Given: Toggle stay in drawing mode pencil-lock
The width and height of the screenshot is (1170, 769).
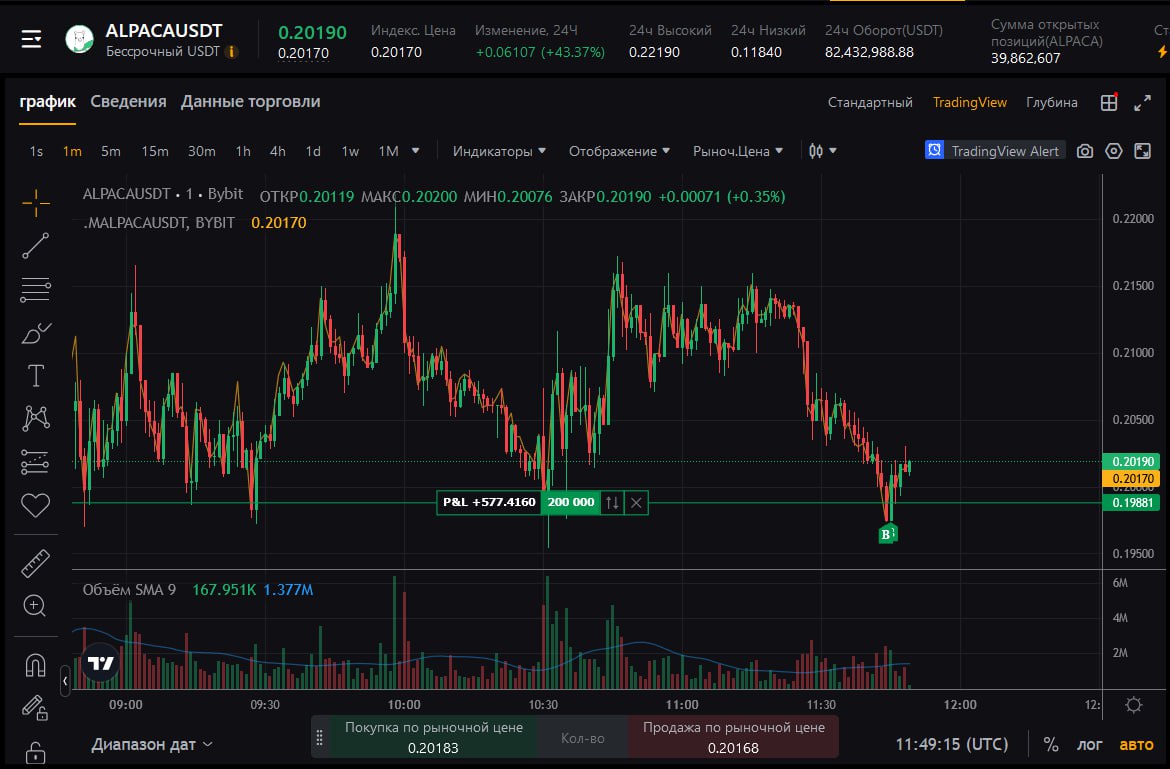Looking at the screenshot, I should click(x=35, y=707).
